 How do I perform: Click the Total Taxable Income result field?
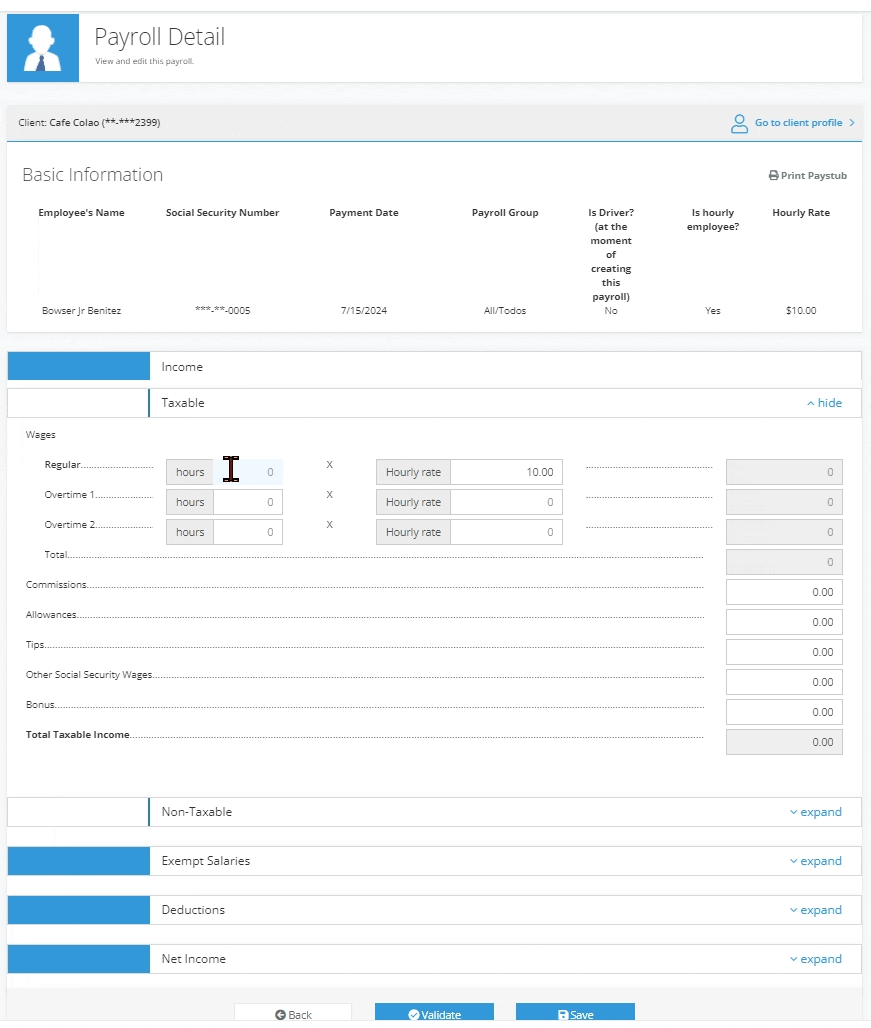tap(784, 742)
